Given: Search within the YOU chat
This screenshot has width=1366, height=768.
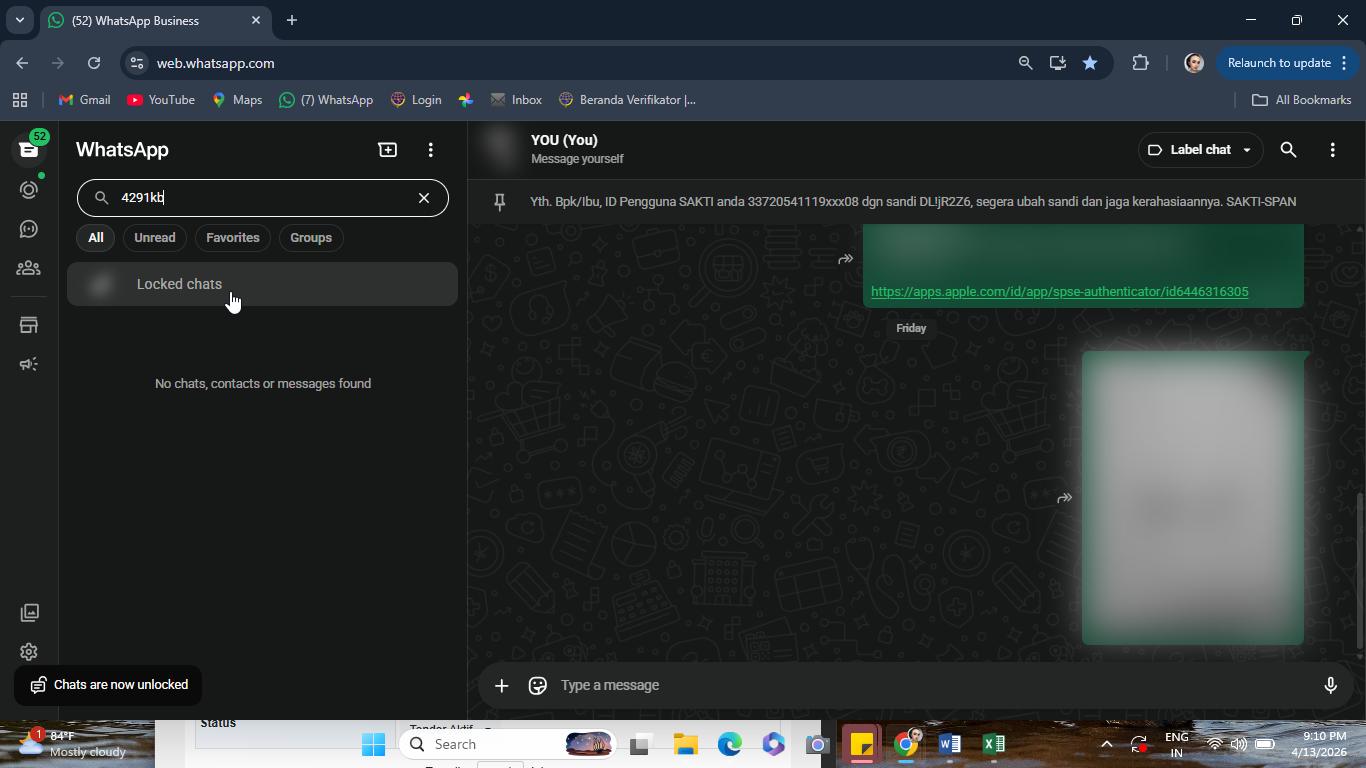Looking at the screenshot, I should pyautogui.click(x=1288, y=150).
